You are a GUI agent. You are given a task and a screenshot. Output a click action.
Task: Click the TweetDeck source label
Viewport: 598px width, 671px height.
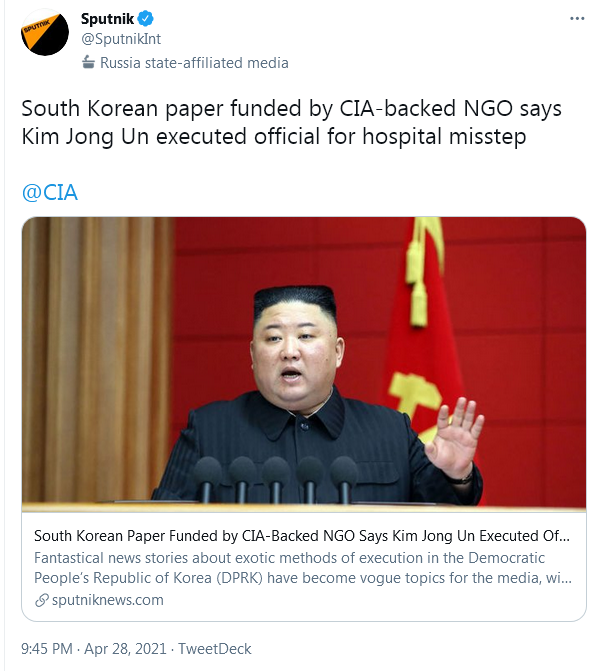214,649
